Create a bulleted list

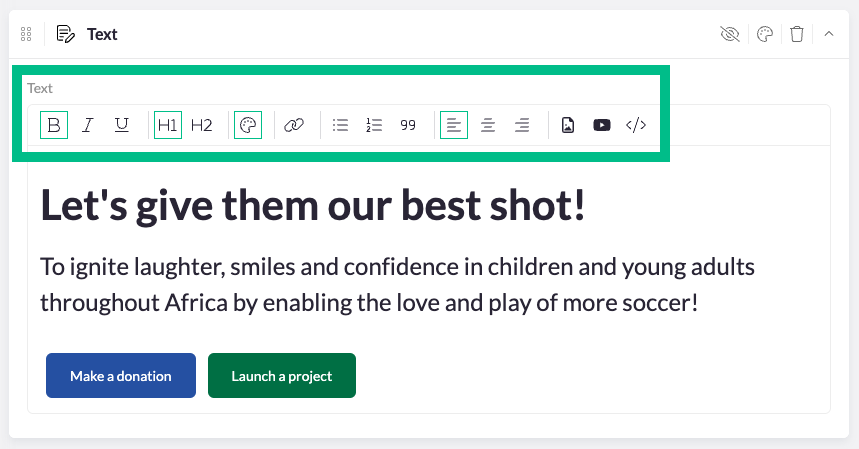pyautogui.click(x=340, y=125)
